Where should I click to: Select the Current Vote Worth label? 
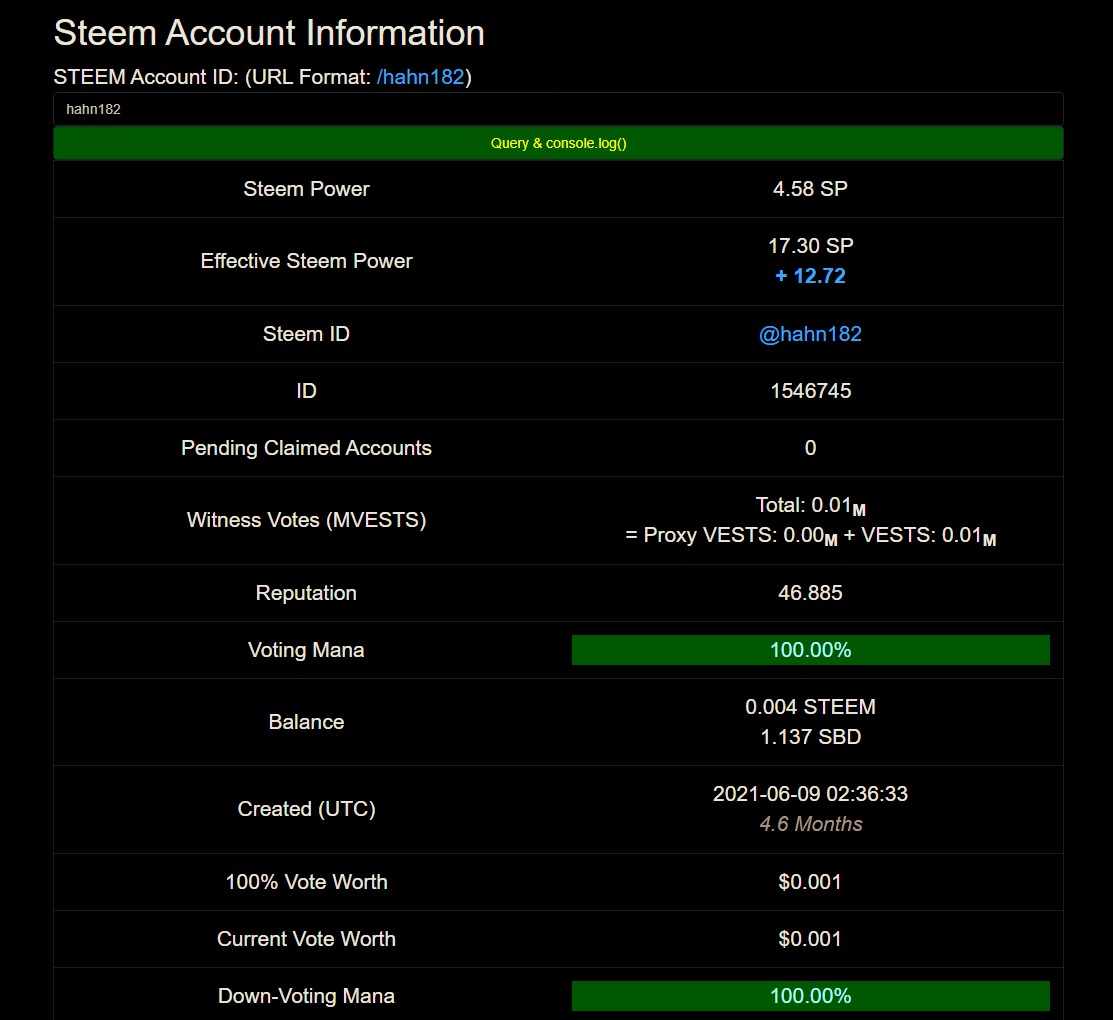306,939
